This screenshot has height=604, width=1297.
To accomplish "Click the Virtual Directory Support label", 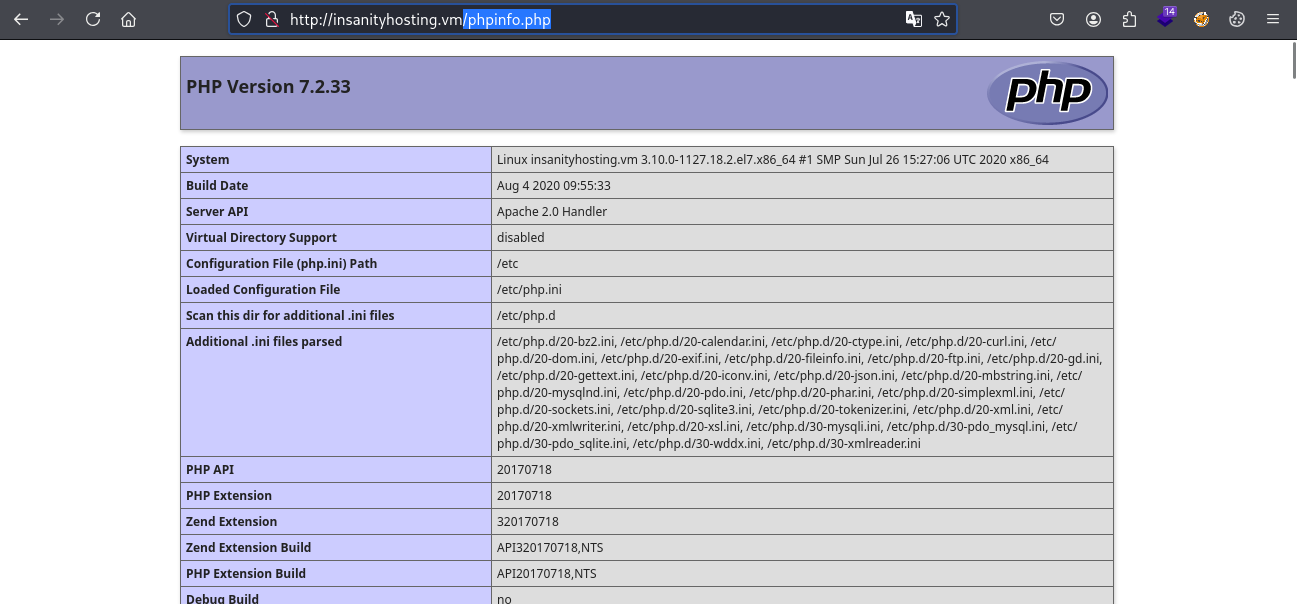I will click(x=261, y=238).
